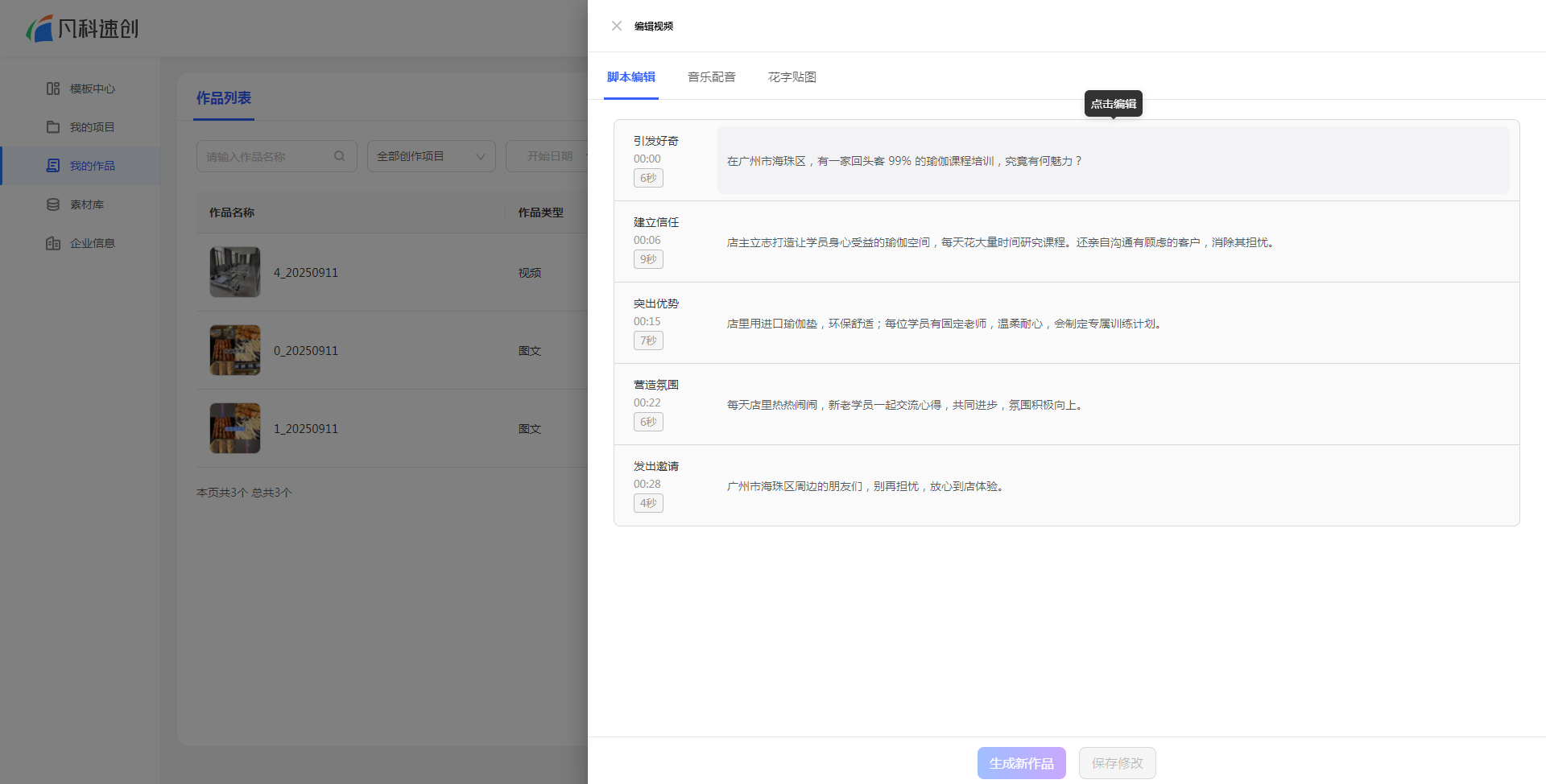Open the 开始日期 date picker
Viewport: 1546px width, 784px height.
[549, 156]
